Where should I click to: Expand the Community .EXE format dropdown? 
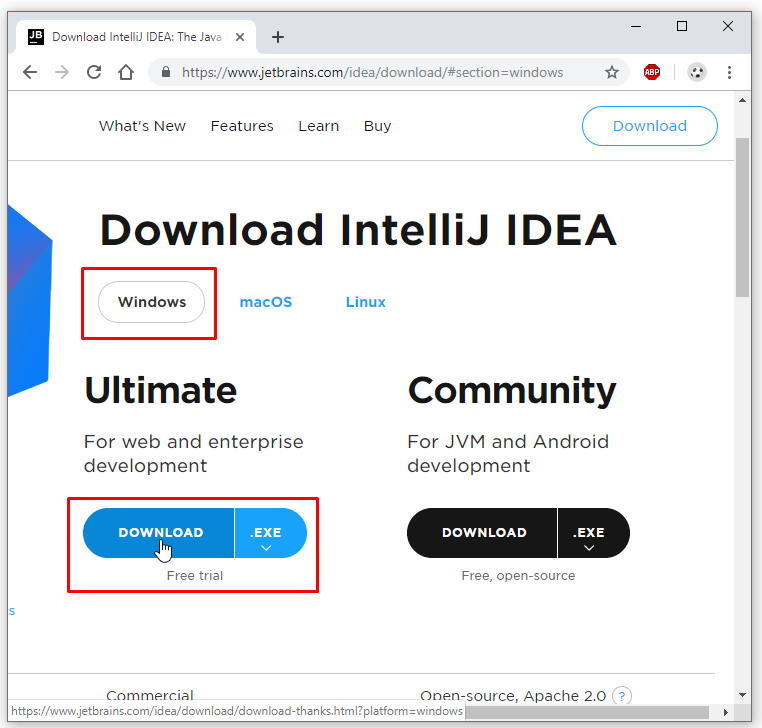(x=593, y=533)
